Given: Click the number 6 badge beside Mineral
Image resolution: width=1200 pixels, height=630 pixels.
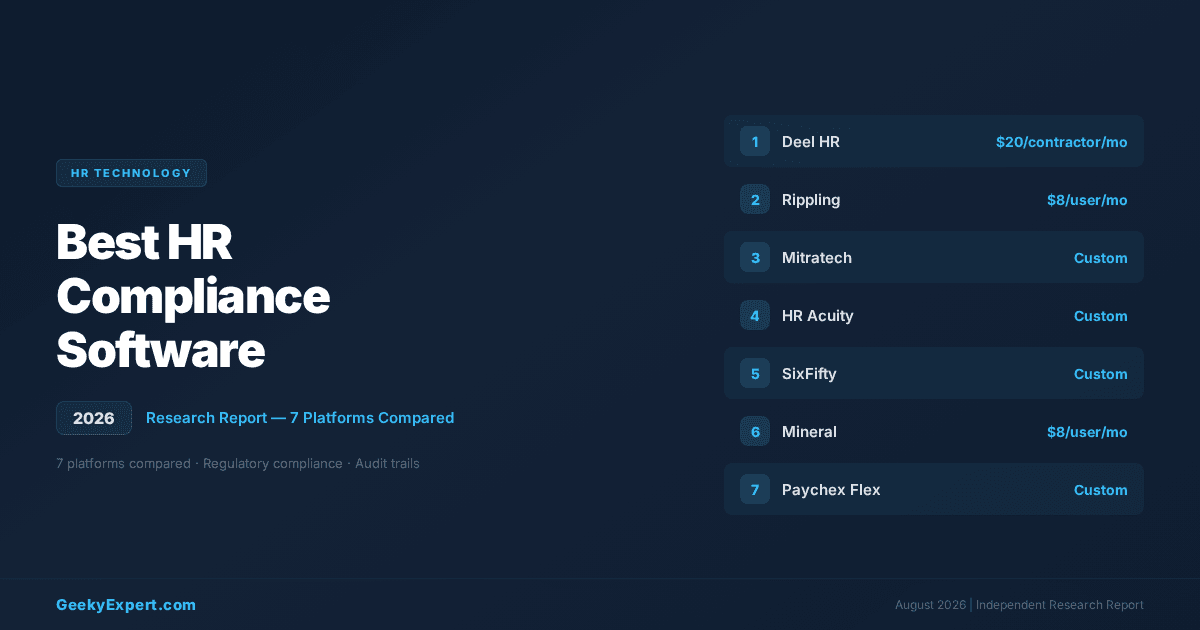Looking at the screenshot, I should tap(755, 431).
